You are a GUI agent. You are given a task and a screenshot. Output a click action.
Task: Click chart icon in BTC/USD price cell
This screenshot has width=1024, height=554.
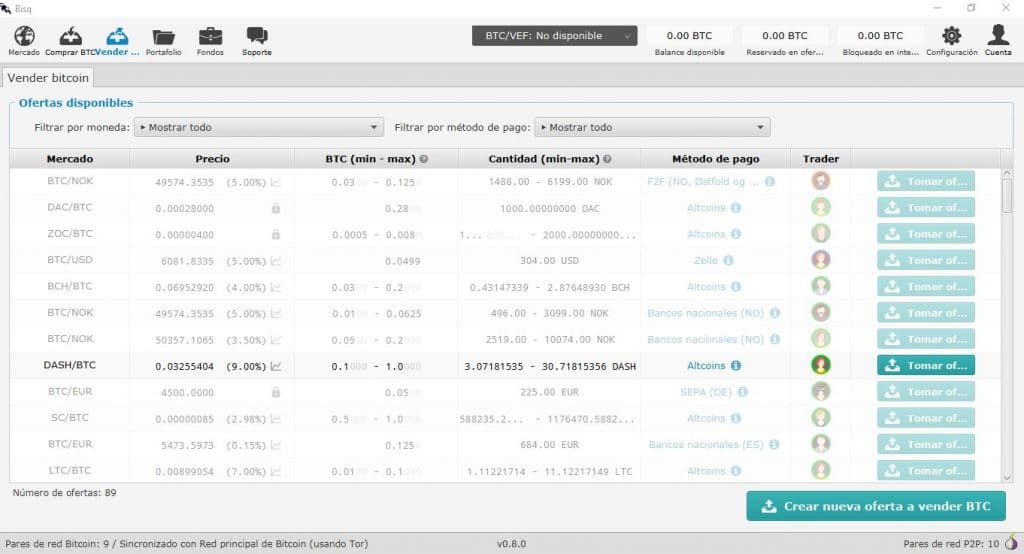pyautogui.click(x=276, y=261)
